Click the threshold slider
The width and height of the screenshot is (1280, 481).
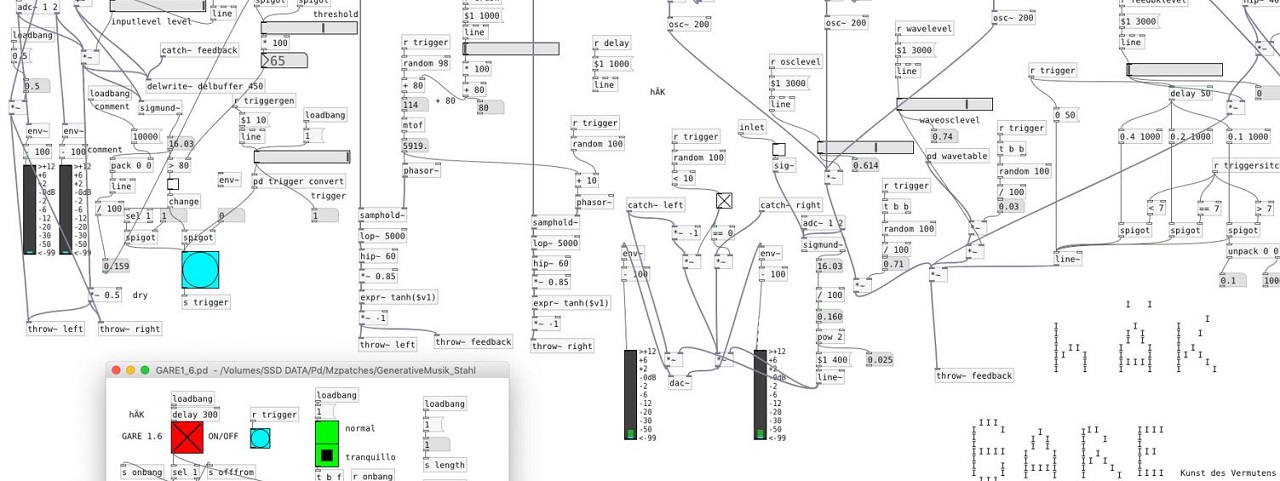[x=309, y=28]
